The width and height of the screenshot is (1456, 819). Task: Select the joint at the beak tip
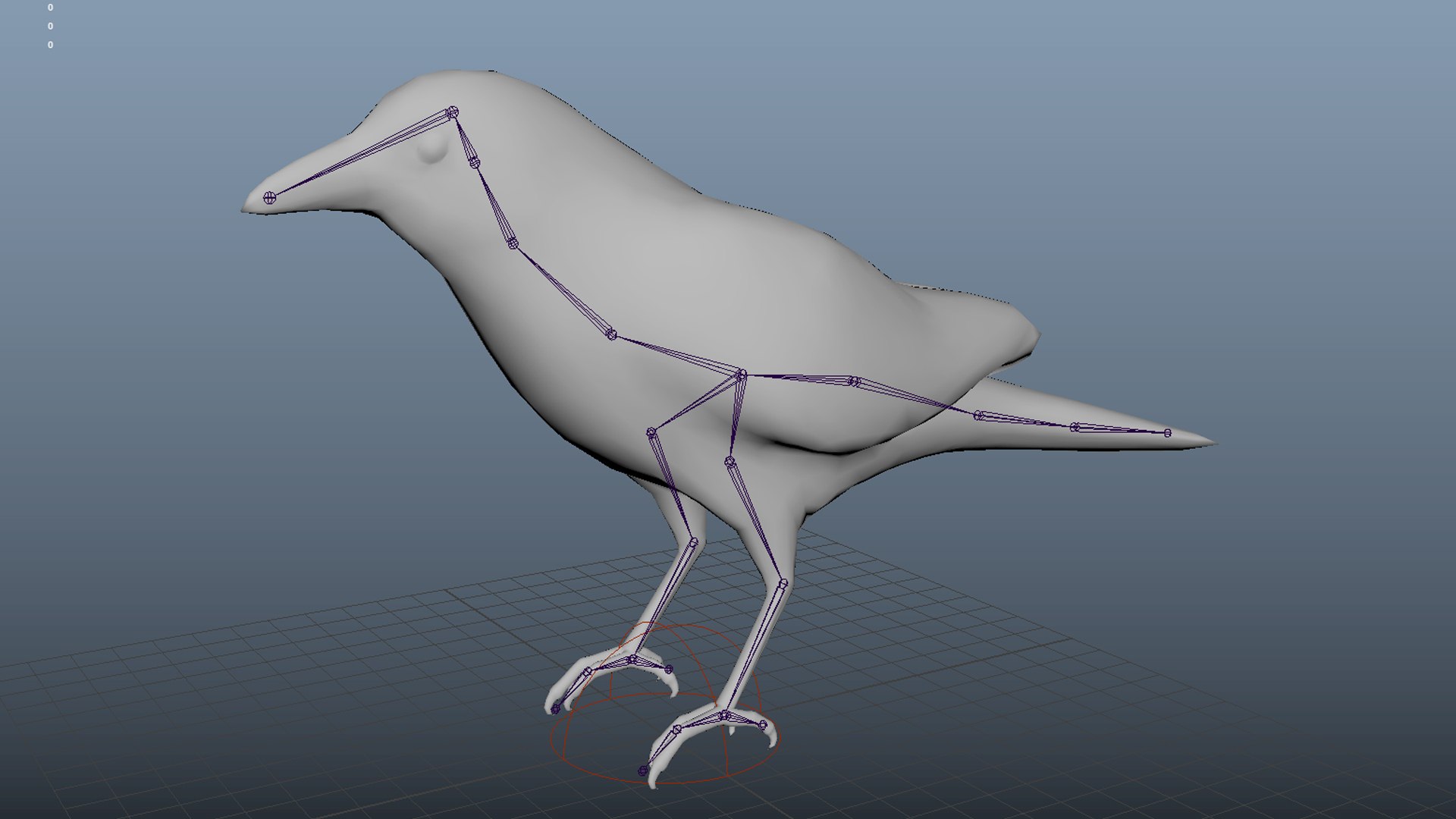tap(269, 198)
